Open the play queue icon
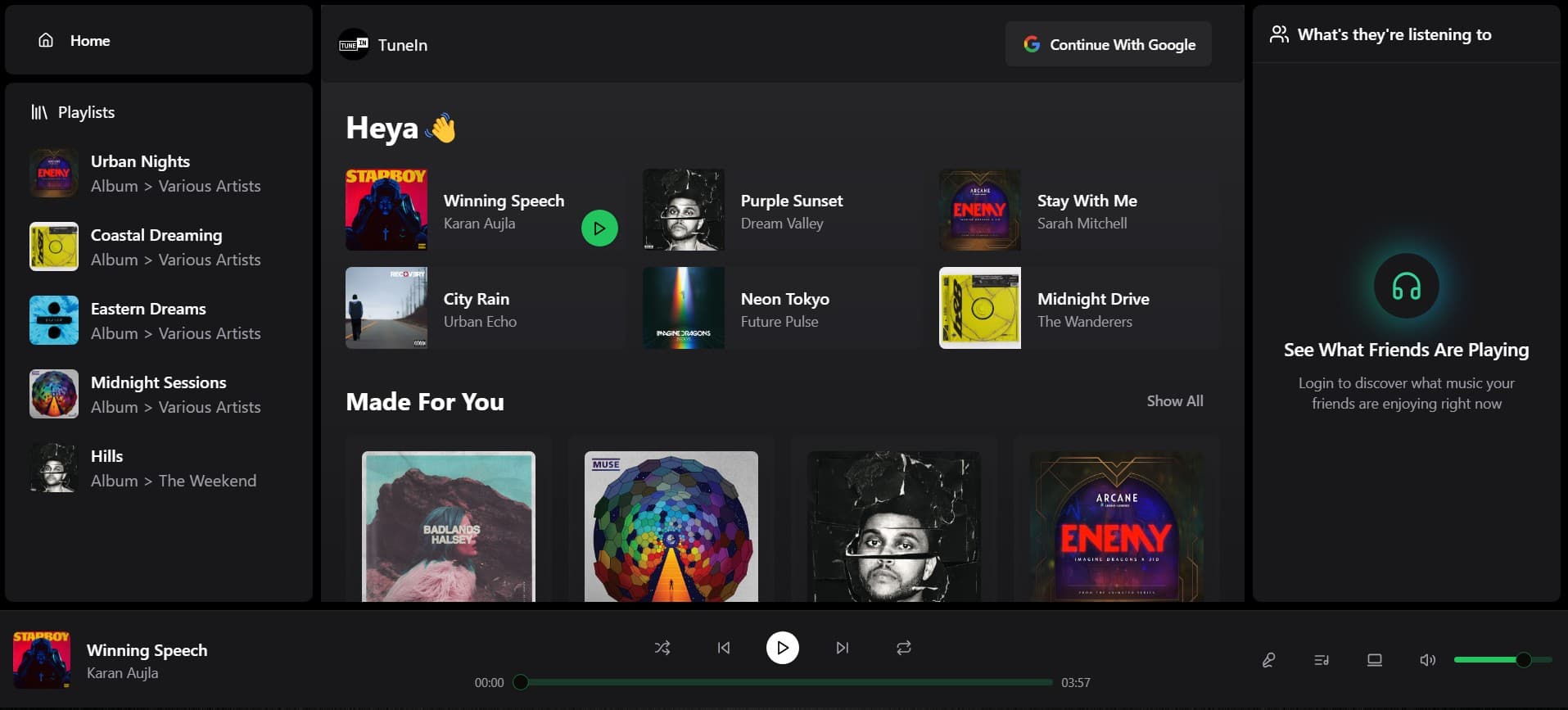Image resolution: width=1568 pixels, height=710 pixels. click(1322, 660)
